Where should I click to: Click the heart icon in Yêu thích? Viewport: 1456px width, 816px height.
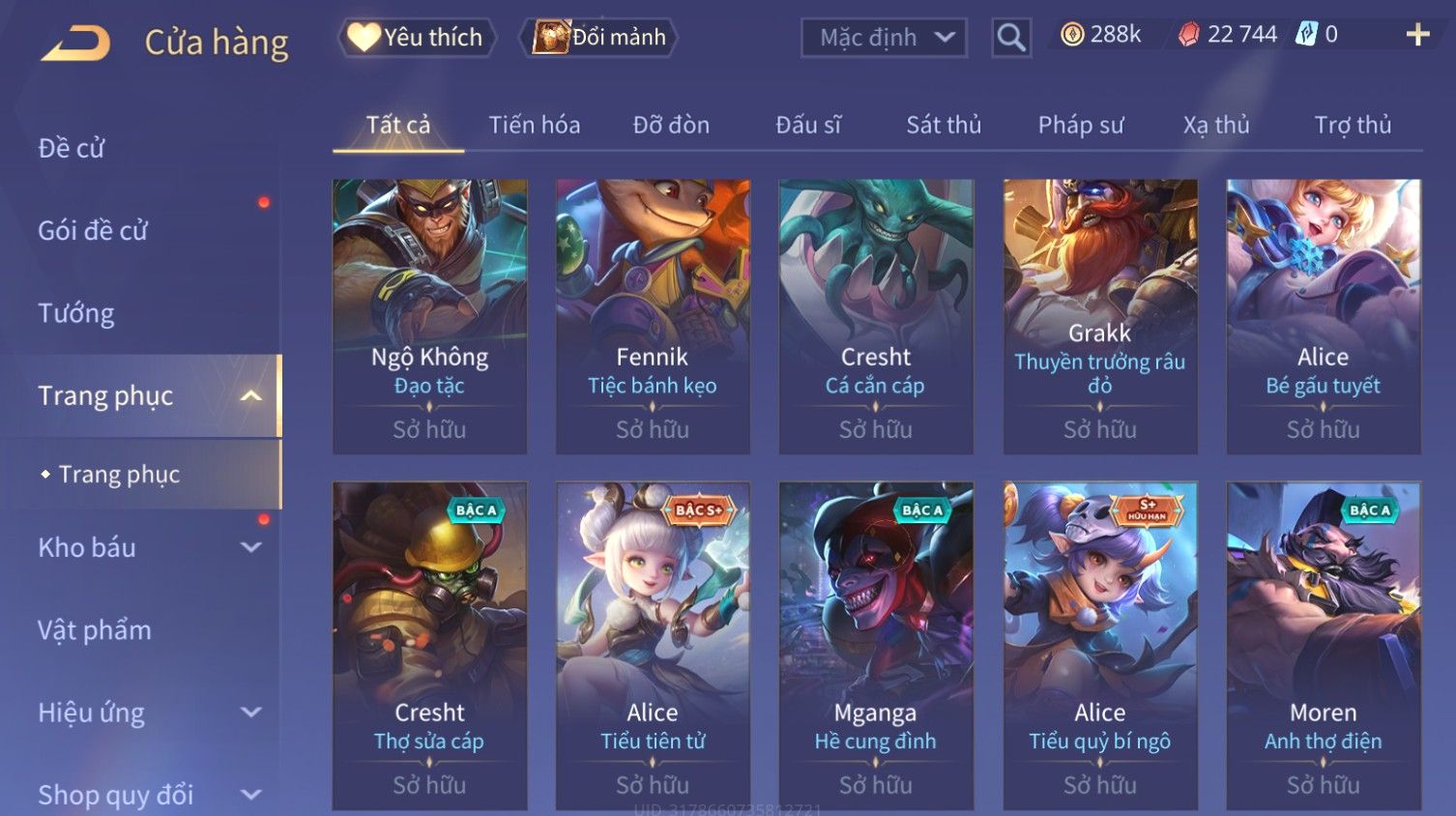364,37
